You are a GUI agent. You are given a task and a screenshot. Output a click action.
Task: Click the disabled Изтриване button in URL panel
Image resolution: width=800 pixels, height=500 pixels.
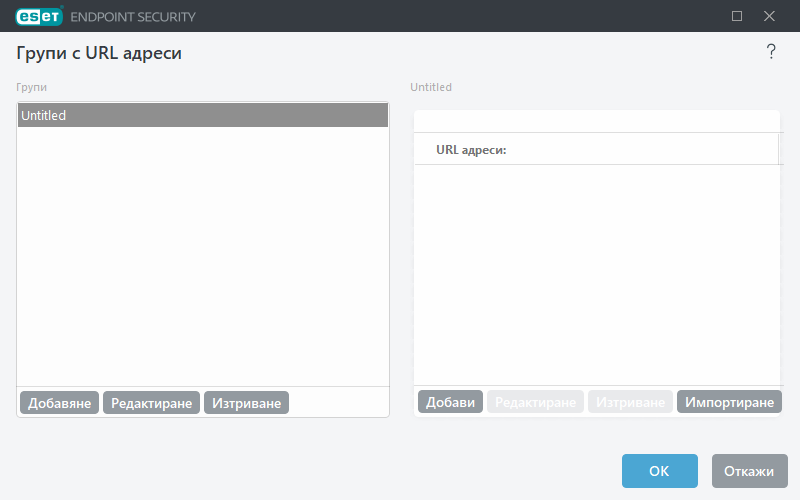[x=630, y=402]
